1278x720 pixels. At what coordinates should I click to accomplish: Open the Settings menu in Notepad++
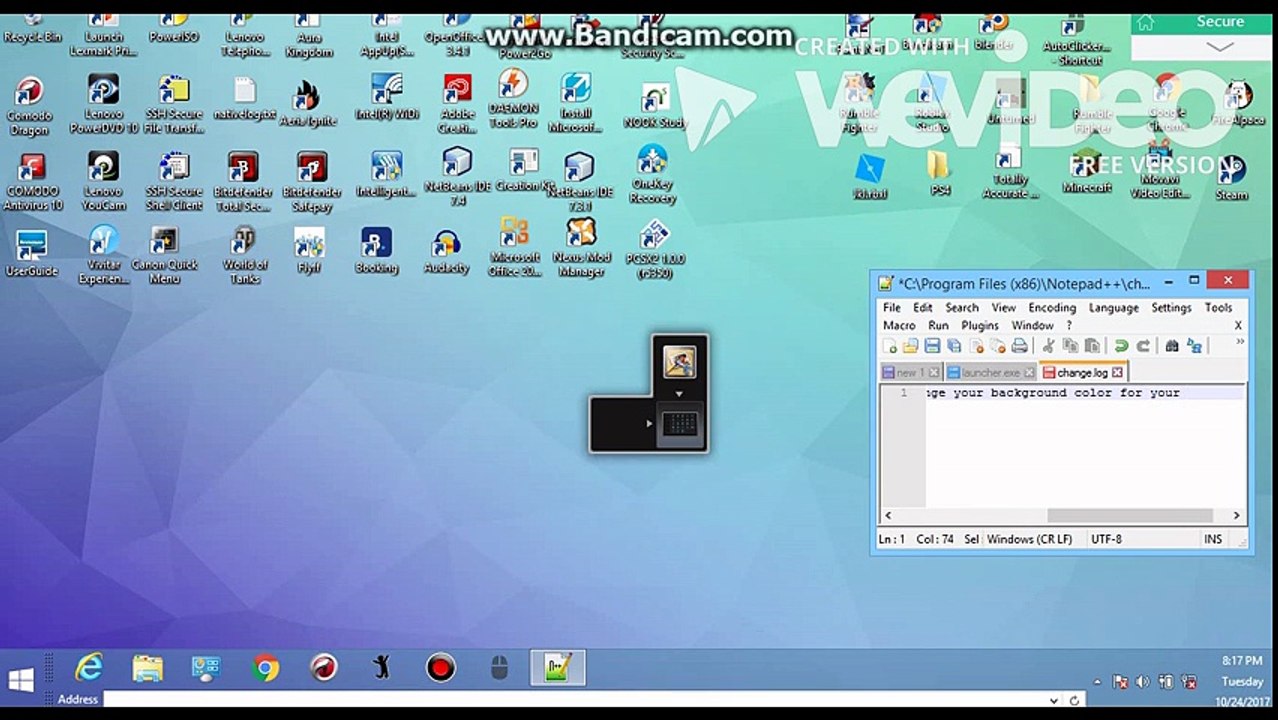(1171, 308)
